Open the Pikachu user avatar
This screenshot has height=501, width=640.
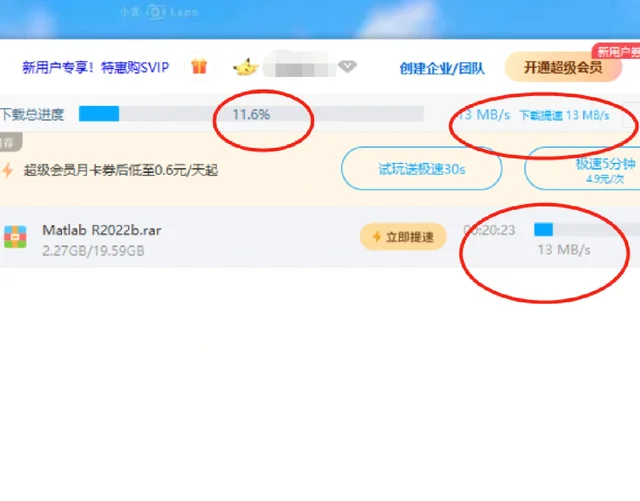(246, 67)
